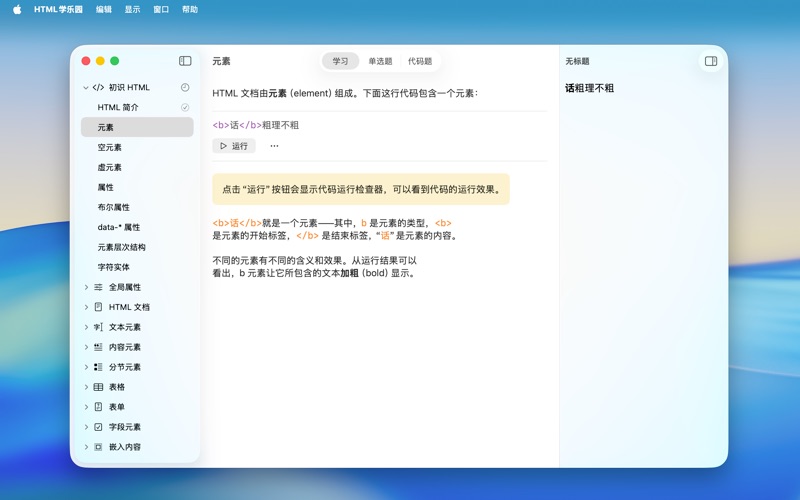Screen dimensions: 800x500
Task: Toggle the right inspector panel icon
Action: point(711,61)
